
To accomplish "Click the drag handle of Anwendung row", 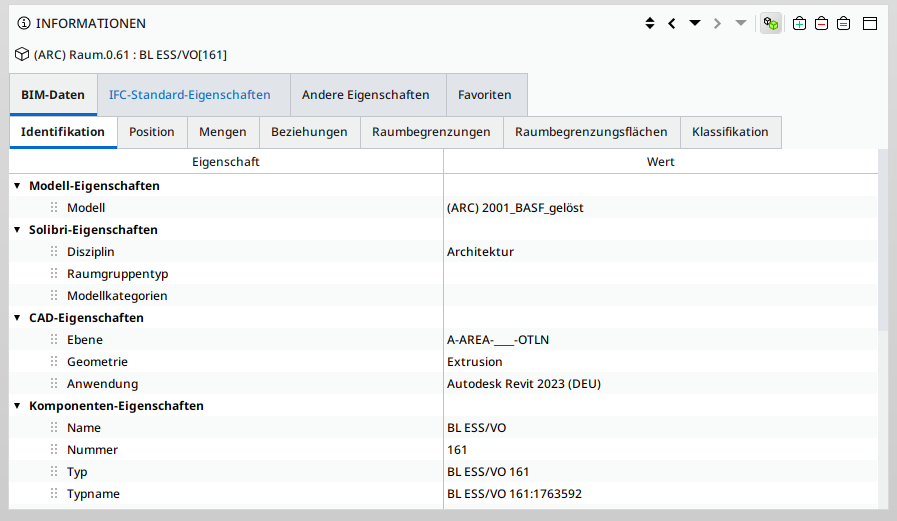I will (x=54, y=383).
